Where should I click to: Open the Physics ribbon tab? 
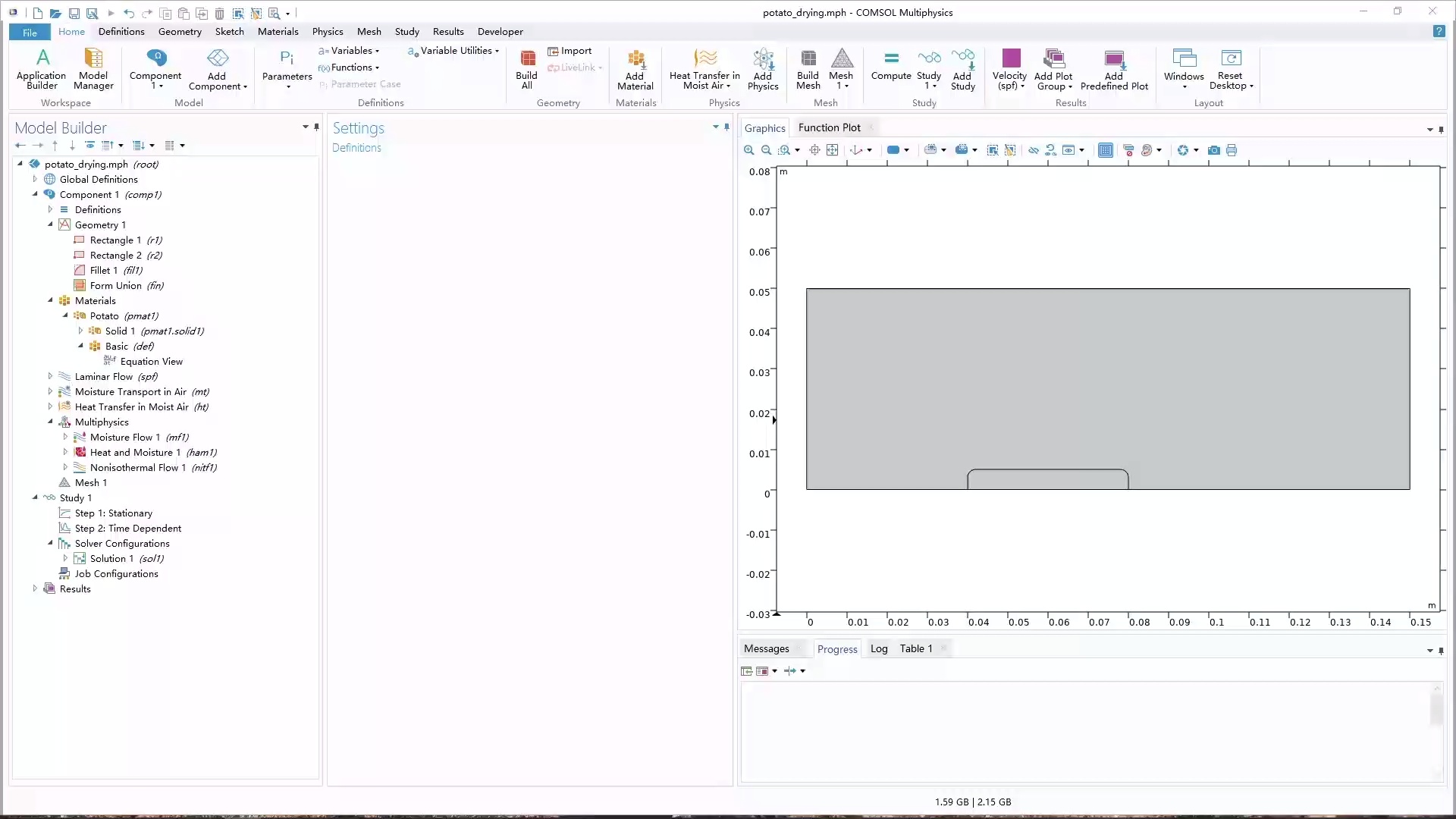(x=327, y=32)
